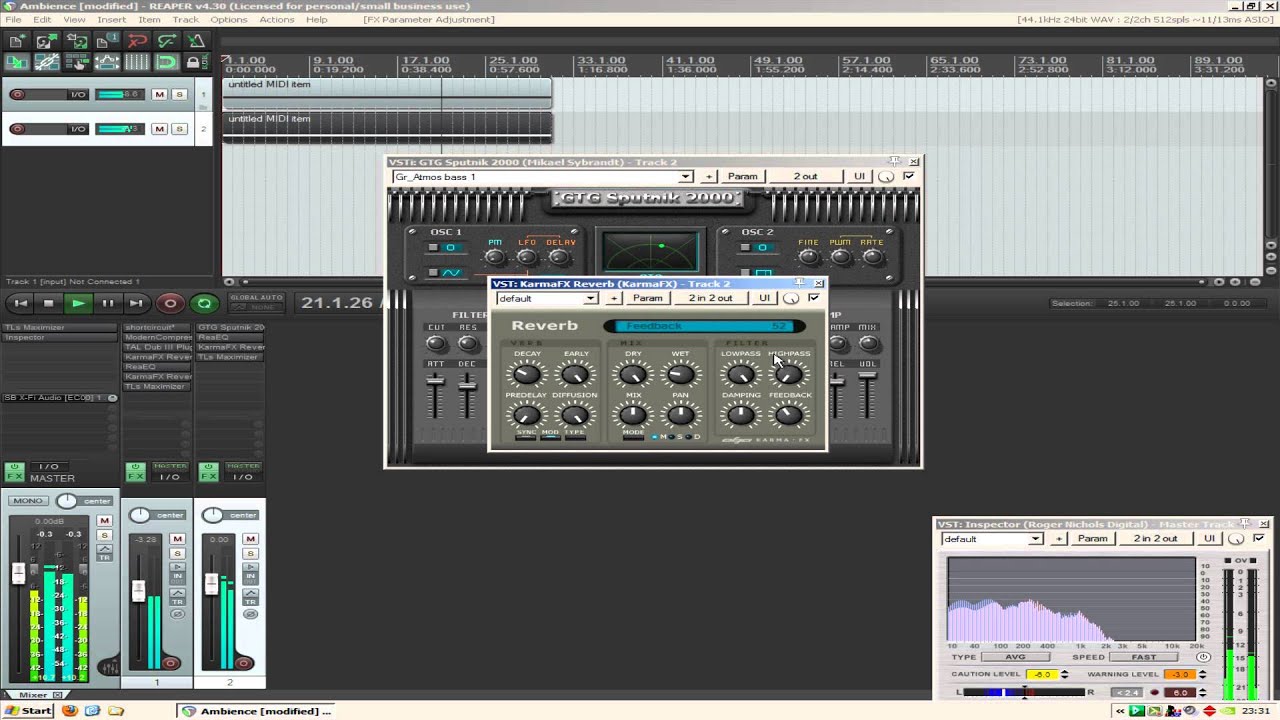The height and width of the screenshot is (720, 1280).
Task: Open the Edit menu
Action: coord(42,19)
